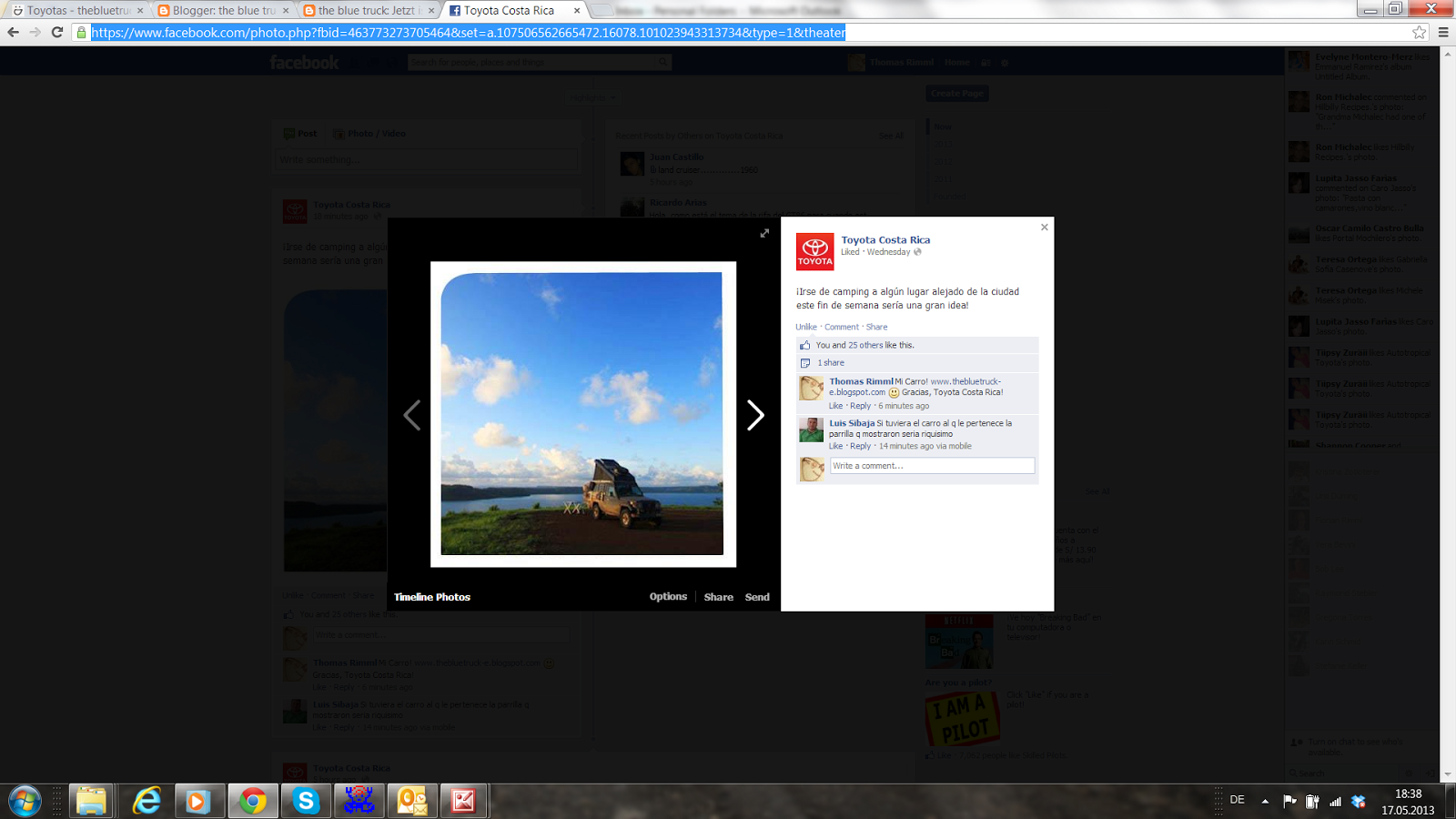
Task: Open the Action Center flag icon
Action: [x=1289, y=801]
